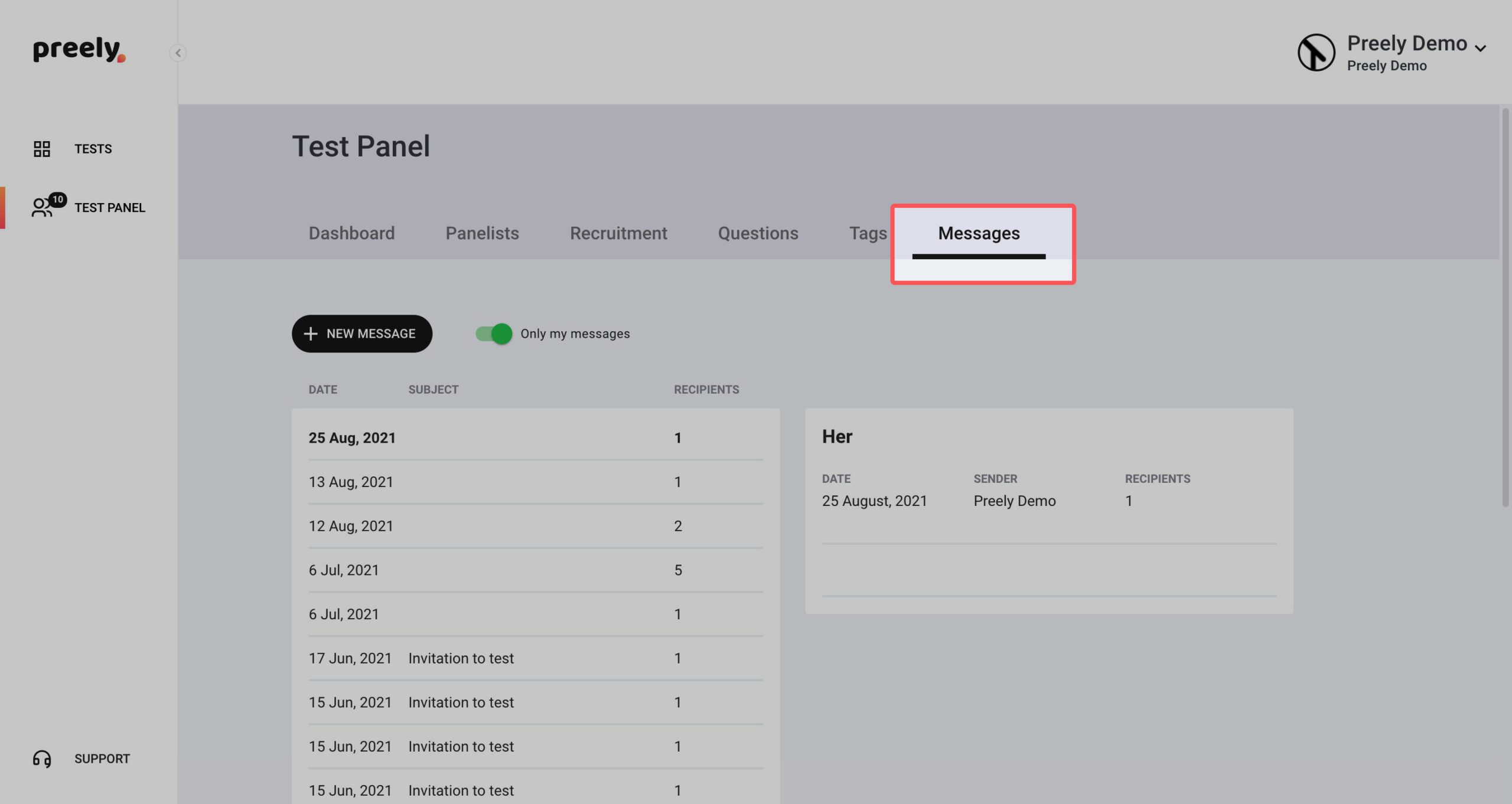The image size is (1512, 804).
Task: Click the Preely Demo account avatar
Action: pyautogui.click(x=1316, y=53)
